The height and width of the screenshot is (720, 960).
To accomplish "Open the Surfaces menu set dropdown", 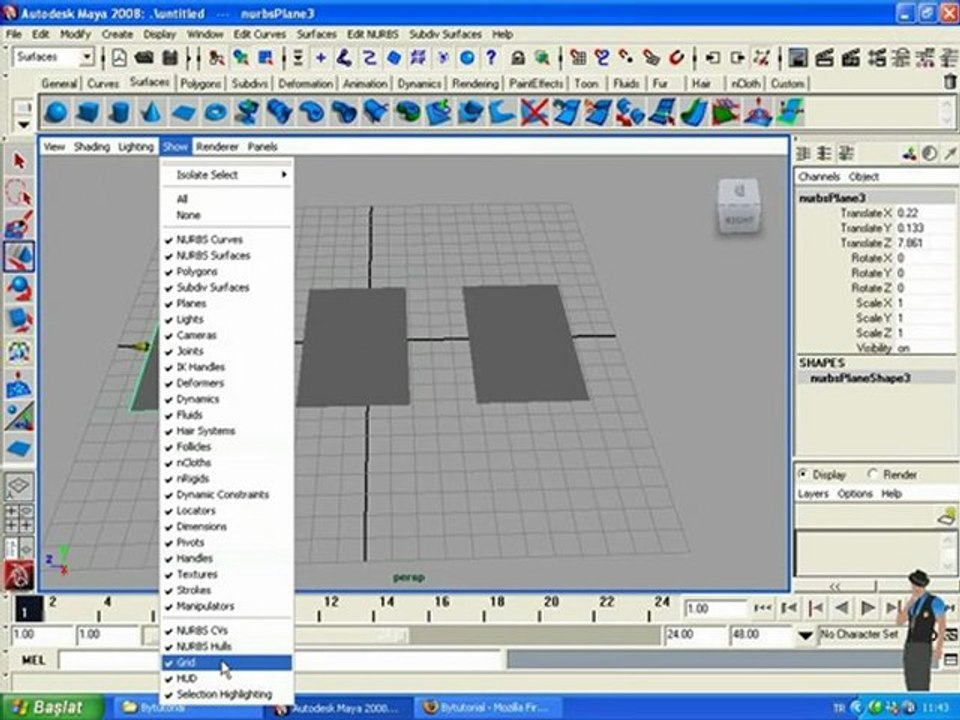I will (87, 58).
